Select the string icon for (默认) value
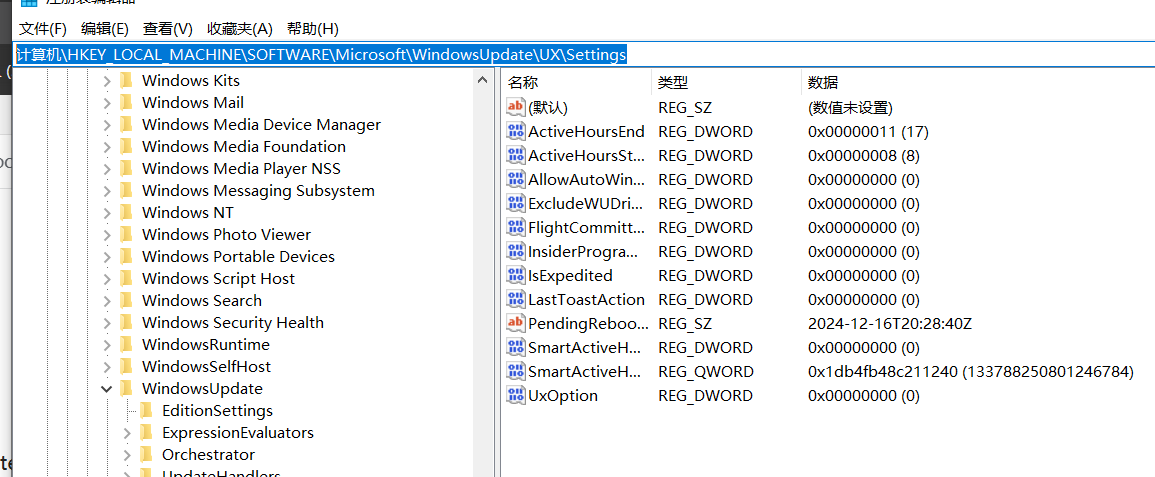Screen dimensions: 1155x477 516,108
